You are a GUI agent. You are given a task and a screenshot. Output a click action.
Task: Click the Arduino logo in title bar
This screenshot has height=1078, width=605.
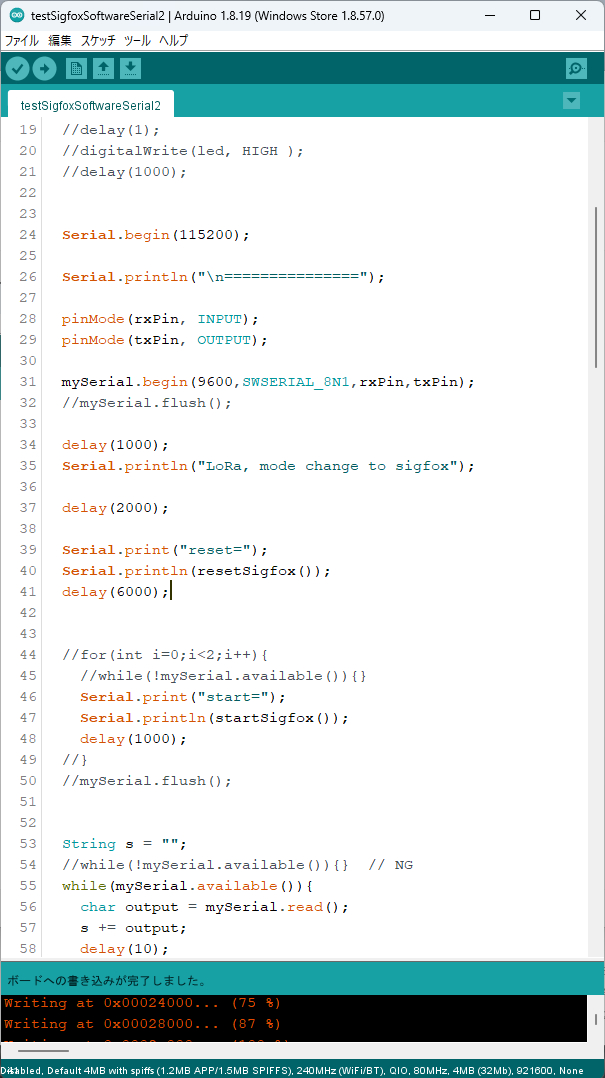17,15
